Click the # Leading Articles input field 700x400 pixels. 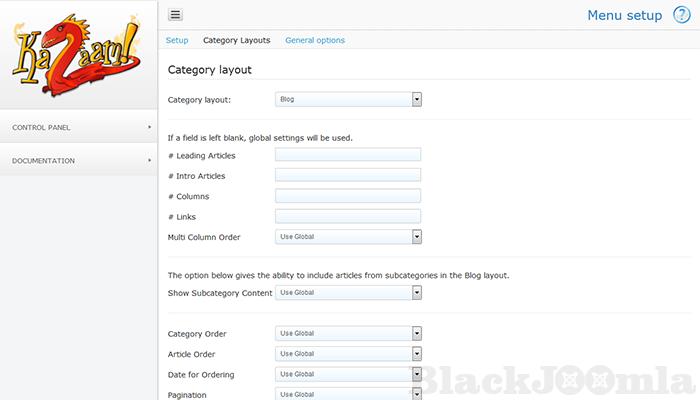click(x=348, y=154)
